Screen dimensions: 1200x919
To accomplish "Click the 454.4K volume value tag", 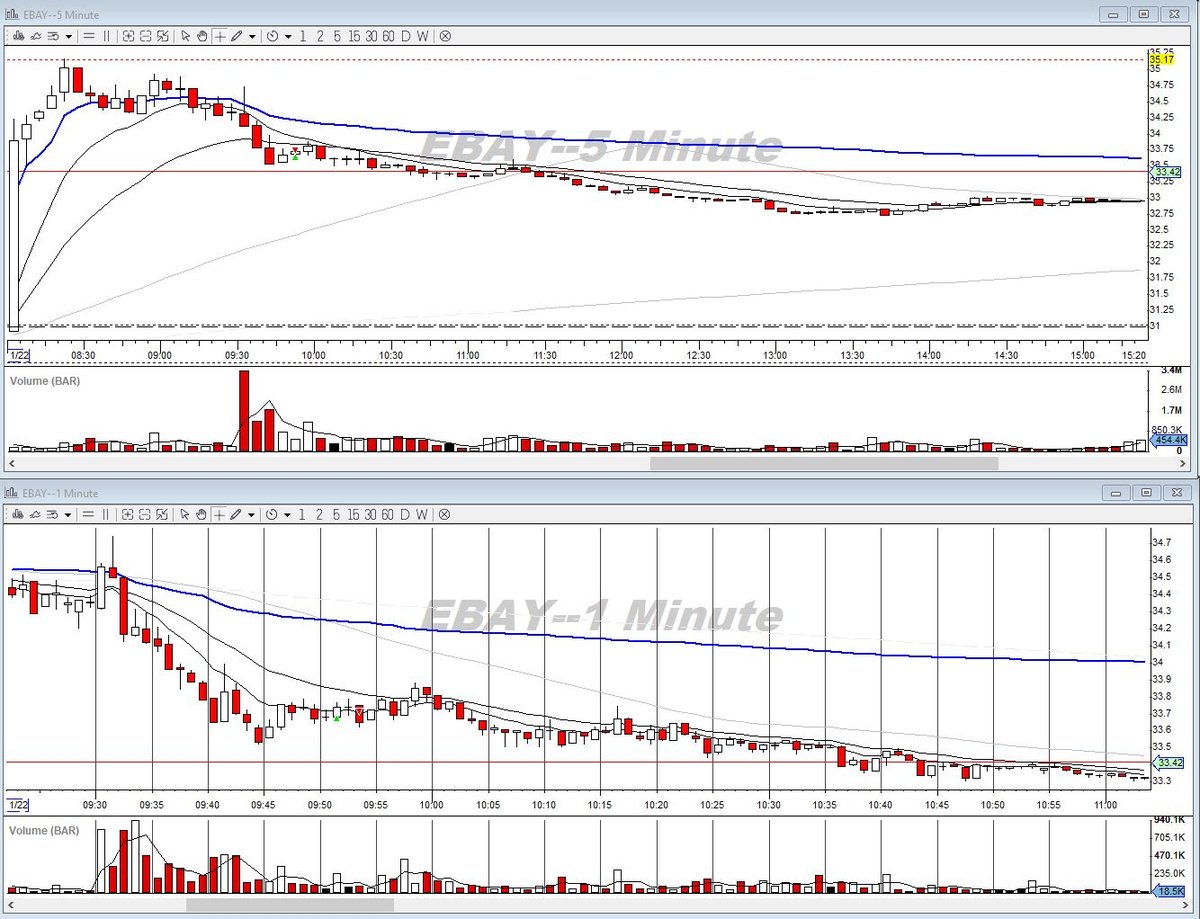I will [1170, 440].
